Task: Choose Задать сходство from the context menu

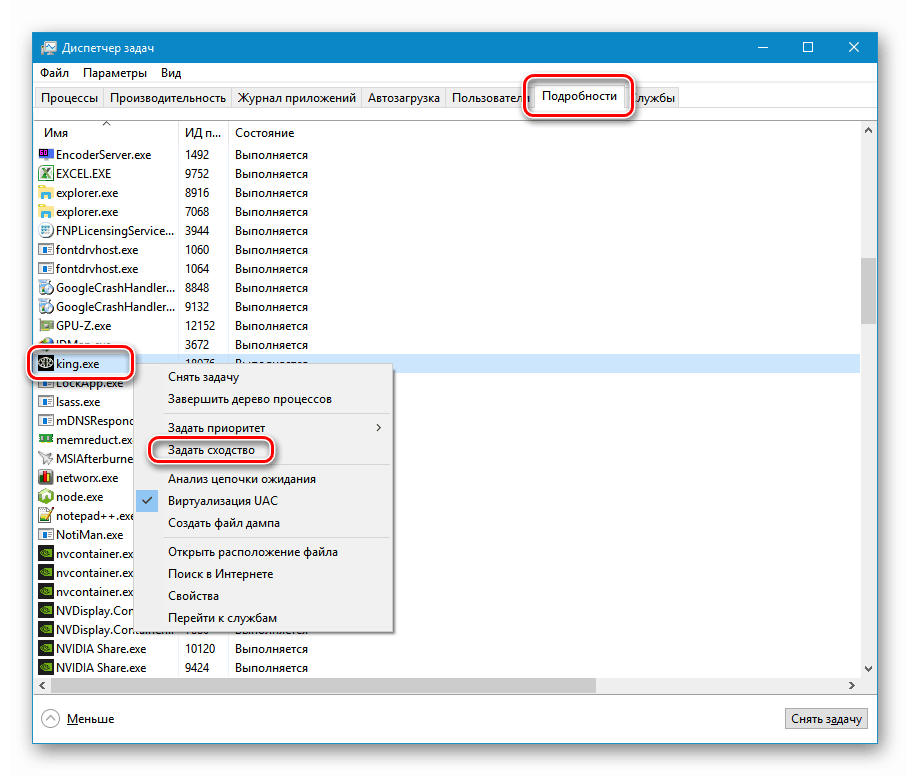Action: pyautogui.click(x=211, y=450)
